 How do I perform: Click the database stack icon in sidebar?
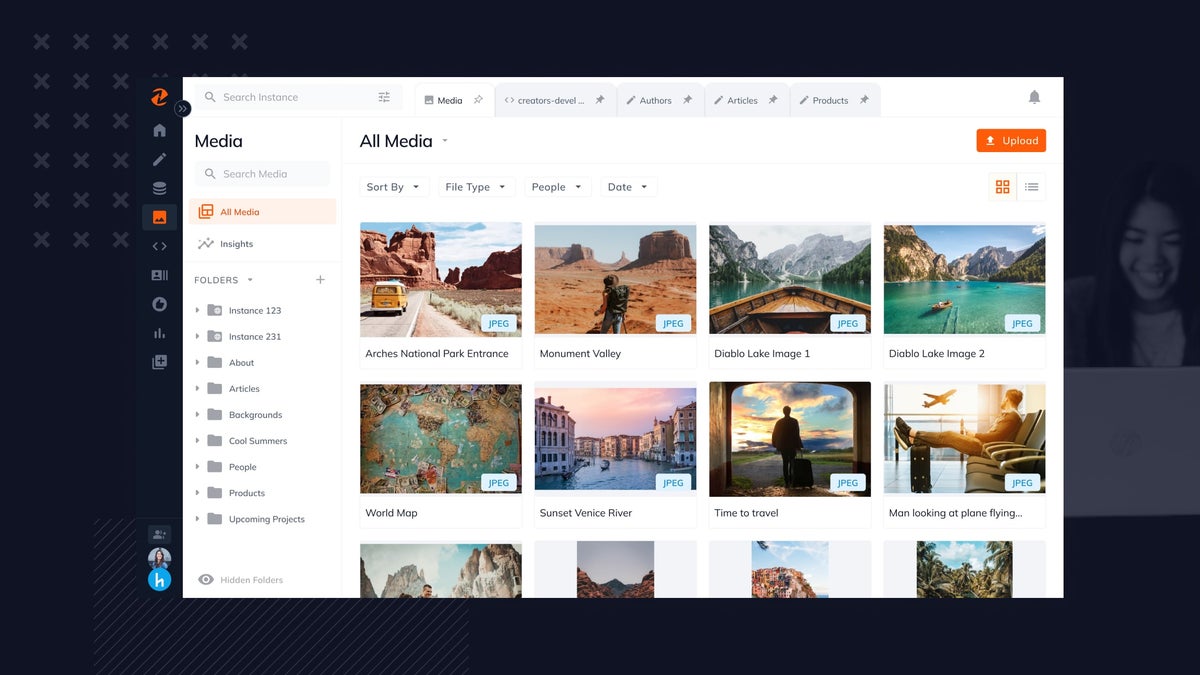tap(159, 187)
